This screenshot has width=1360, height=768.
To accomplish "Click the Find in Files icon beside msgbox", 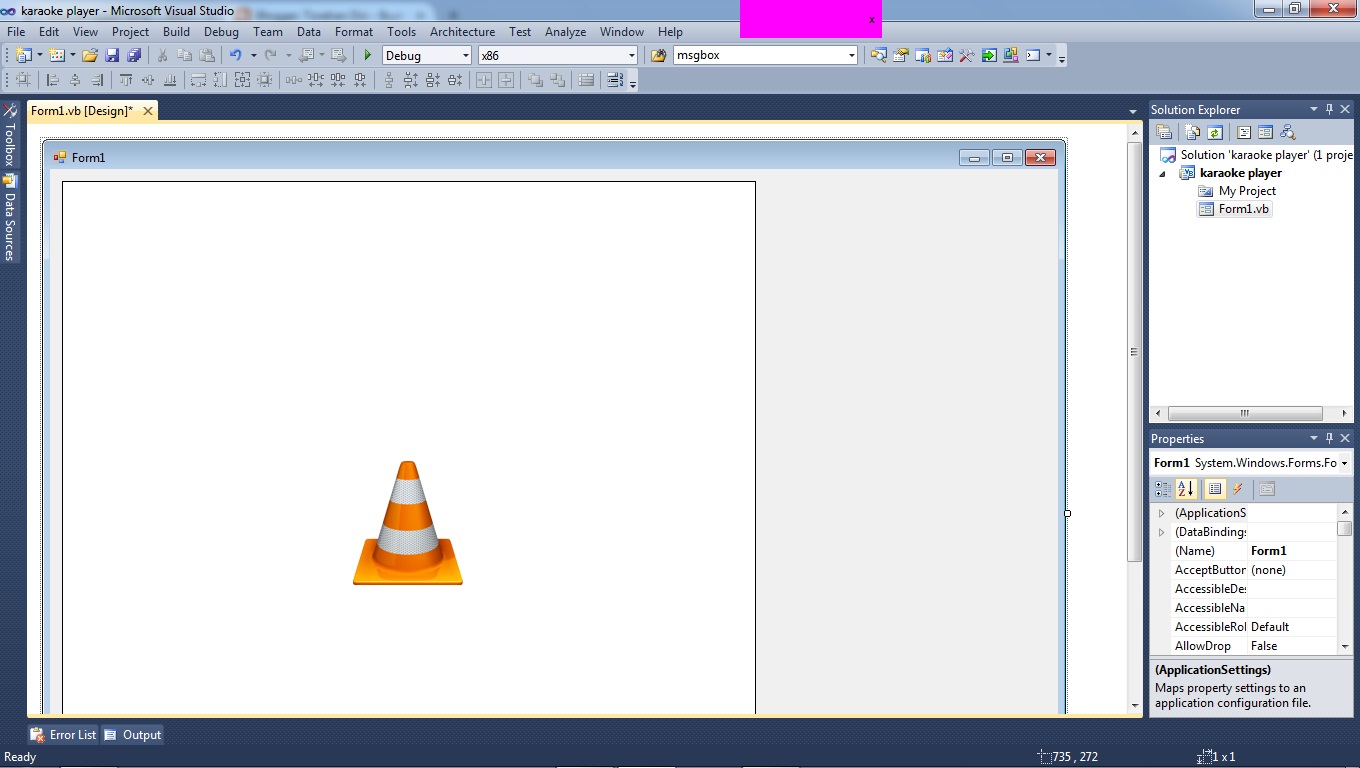I will (x=658, y=56).
